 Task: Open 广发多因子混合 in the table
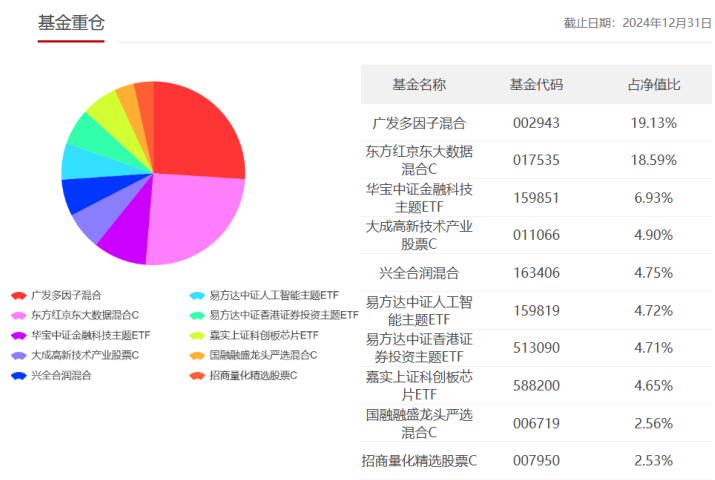[419, 123]
